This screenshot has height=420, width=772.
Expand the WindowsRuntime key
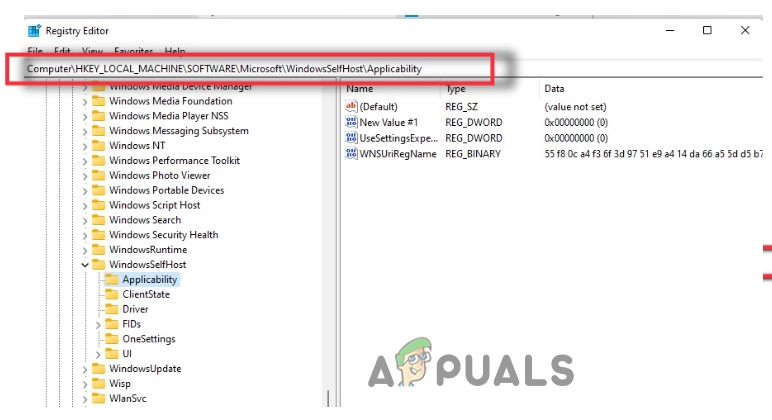click(85, 250)
